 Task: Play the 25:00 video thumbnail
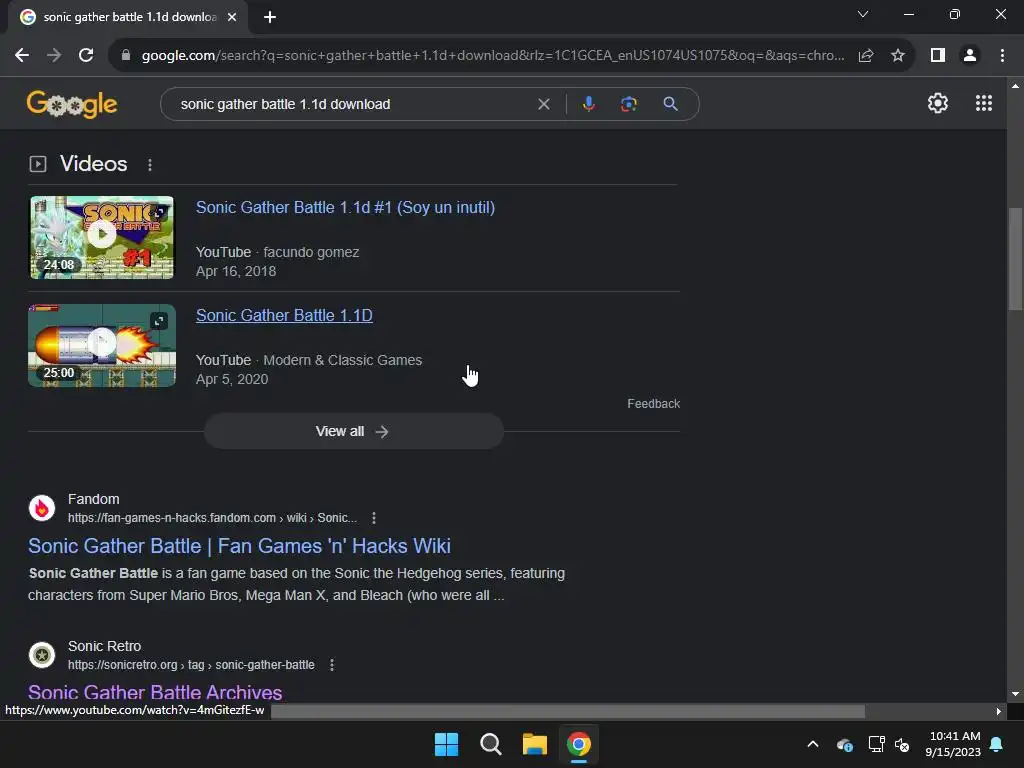(102, 342)
